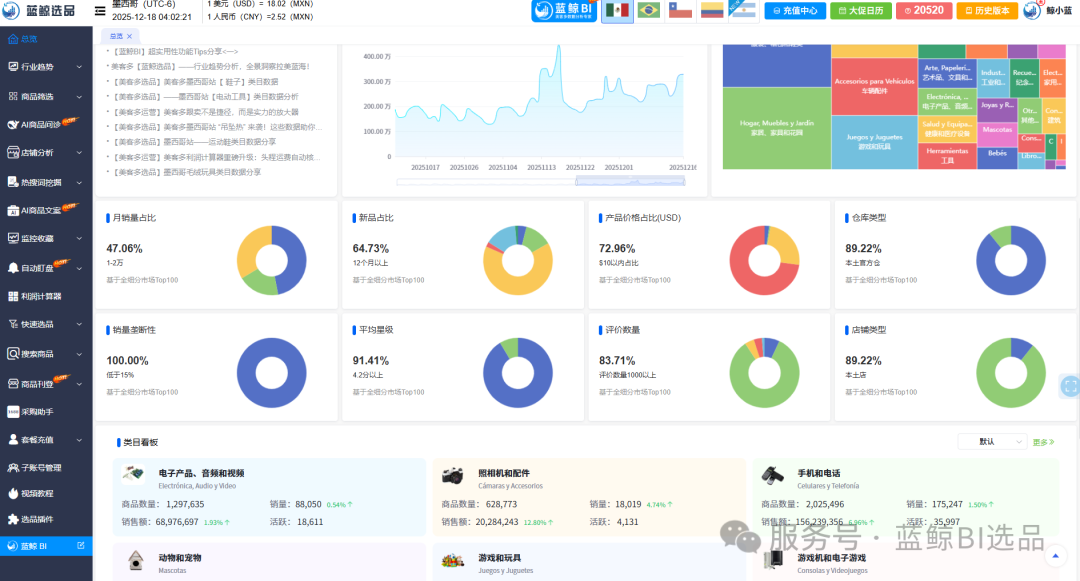Click the 月销量占比 donut chart
This screenshot has height=581, width=1080.
click(271, 260)
